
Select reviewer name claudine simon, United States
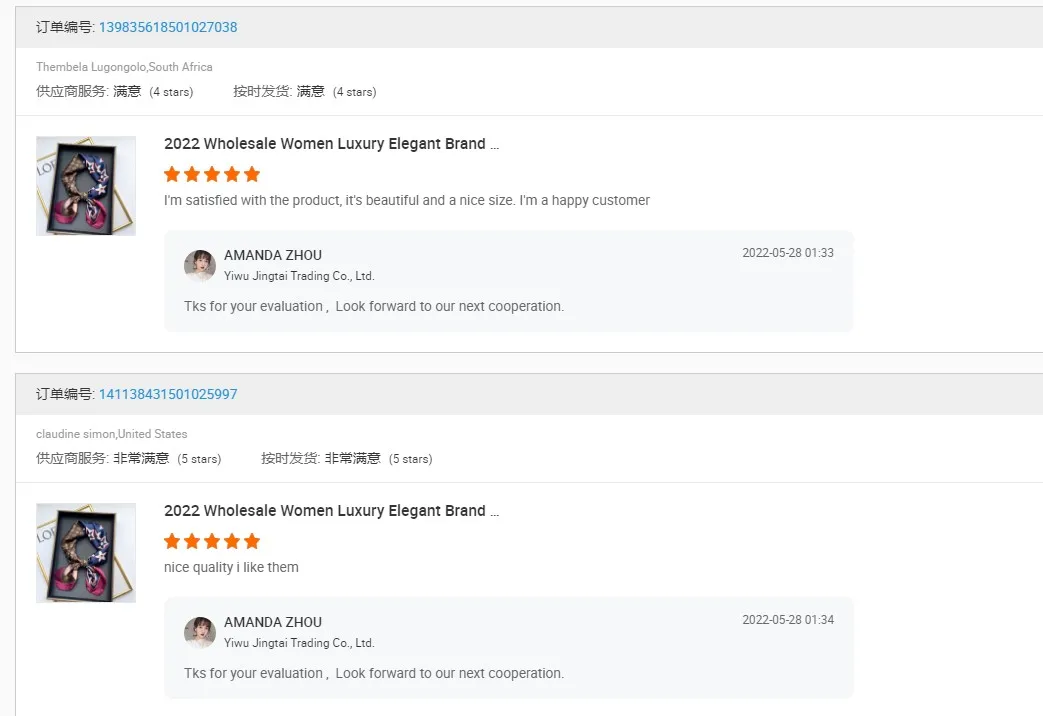pos(111,434)
